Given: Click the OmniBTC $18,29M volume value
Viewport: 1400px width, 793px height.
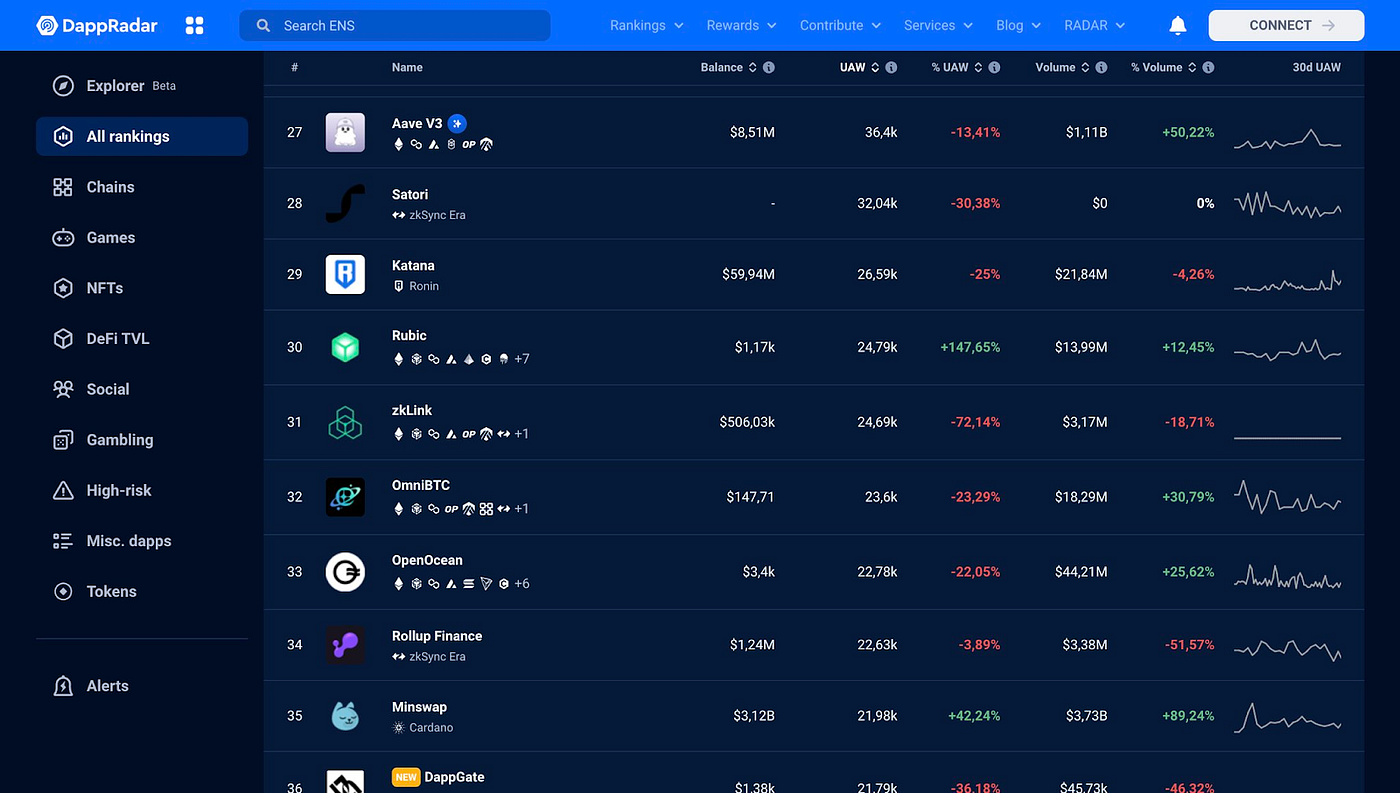Looking at the screenshot, I should point(1081,497).
